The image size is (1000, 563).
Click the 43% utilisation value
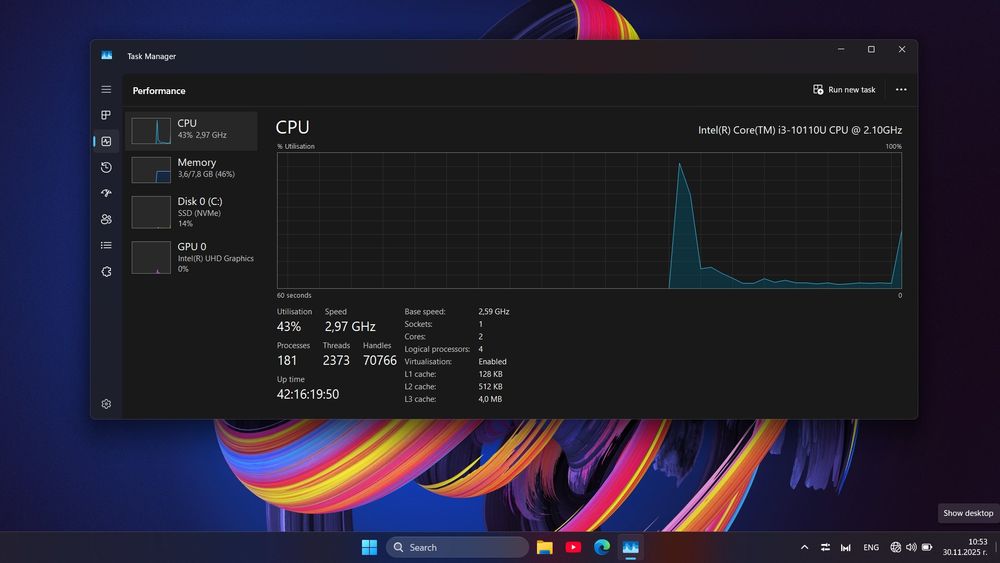pos(289,326)
